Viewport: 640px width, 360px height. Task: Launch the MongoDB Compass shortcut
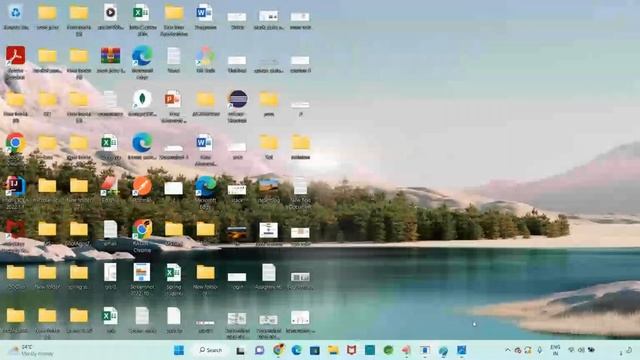[142, 99]
